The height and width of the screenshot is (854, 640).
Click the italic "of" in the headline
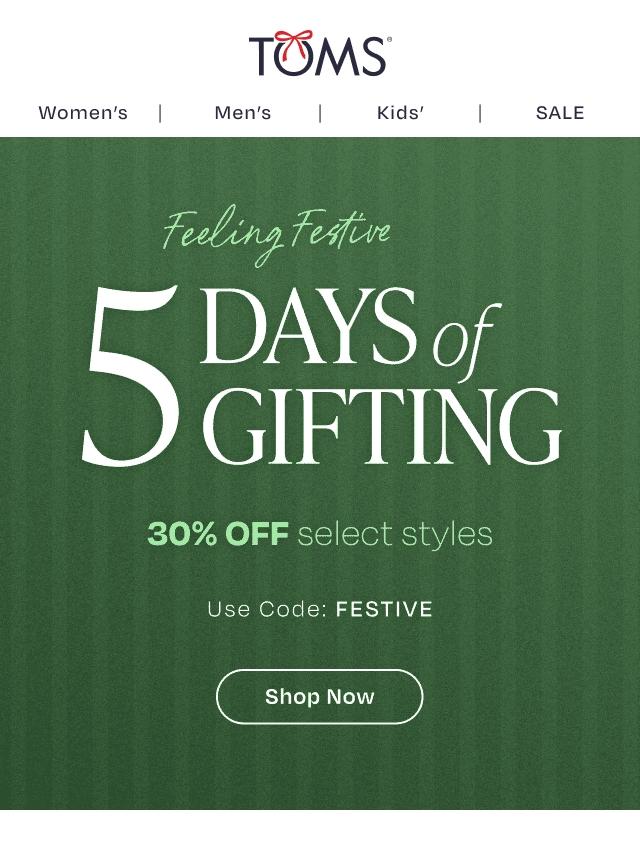(465, 340)
